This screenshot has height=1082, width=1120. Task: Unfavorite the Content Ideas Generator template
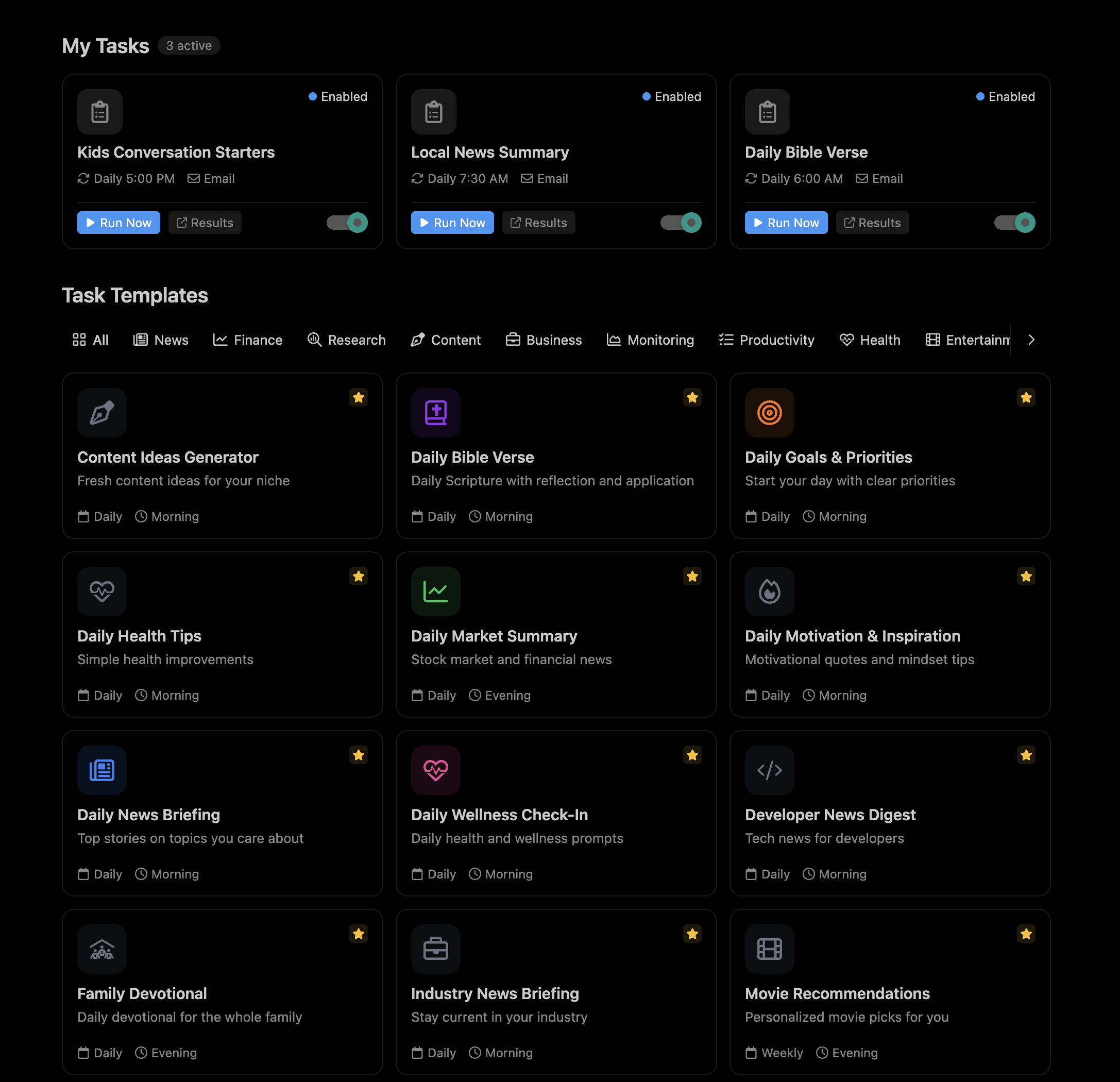pyautogui.click(x=358, y=397)
